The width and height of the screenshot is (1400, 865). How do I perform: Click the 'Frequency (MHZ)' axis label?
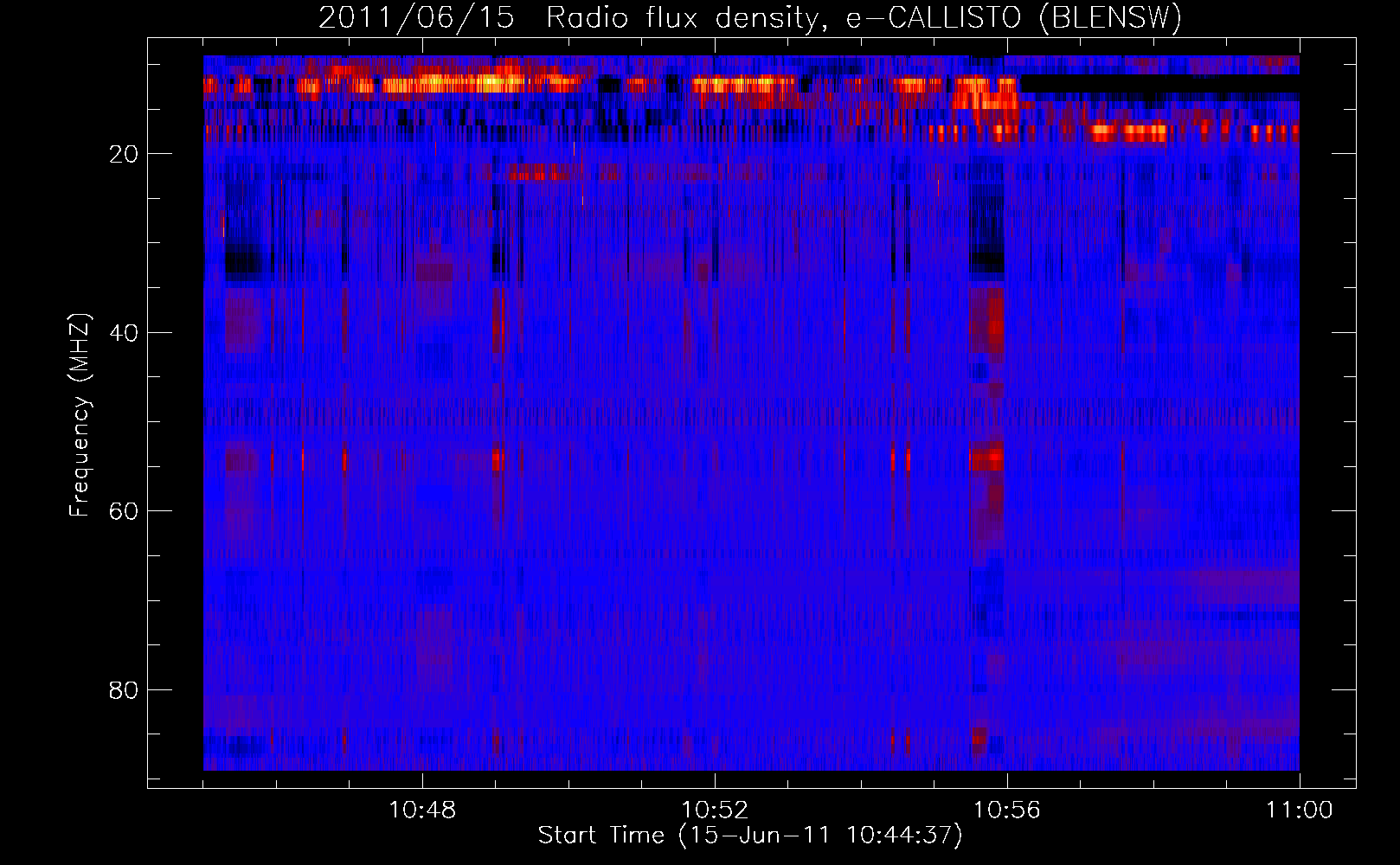[79, 415]
